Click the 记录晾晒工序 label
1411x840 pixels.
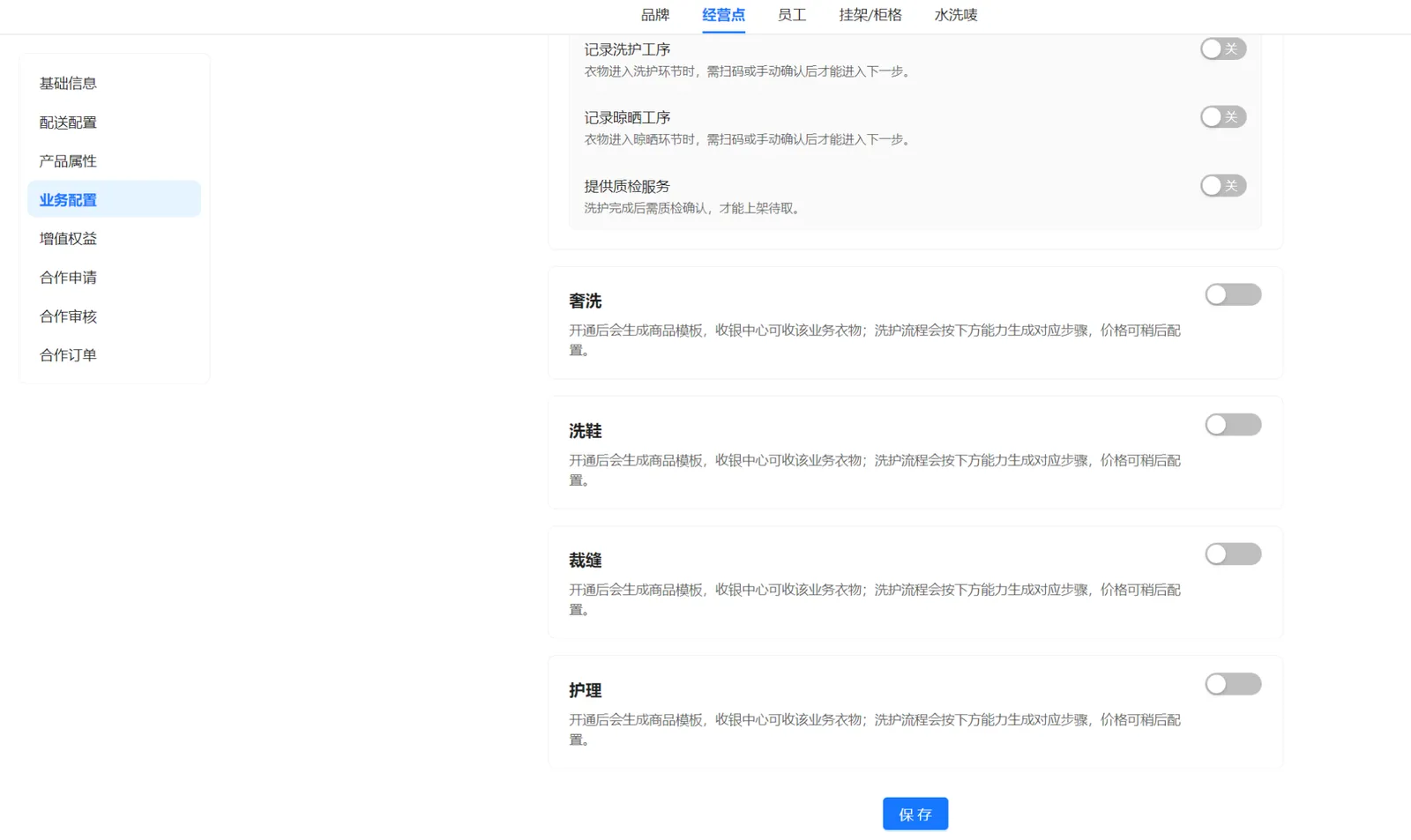click(627, 117)
